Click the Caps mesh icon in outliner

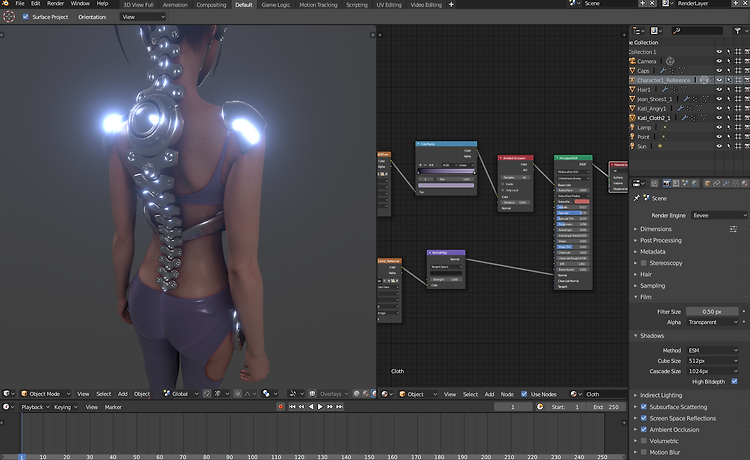tap(632, 71)
